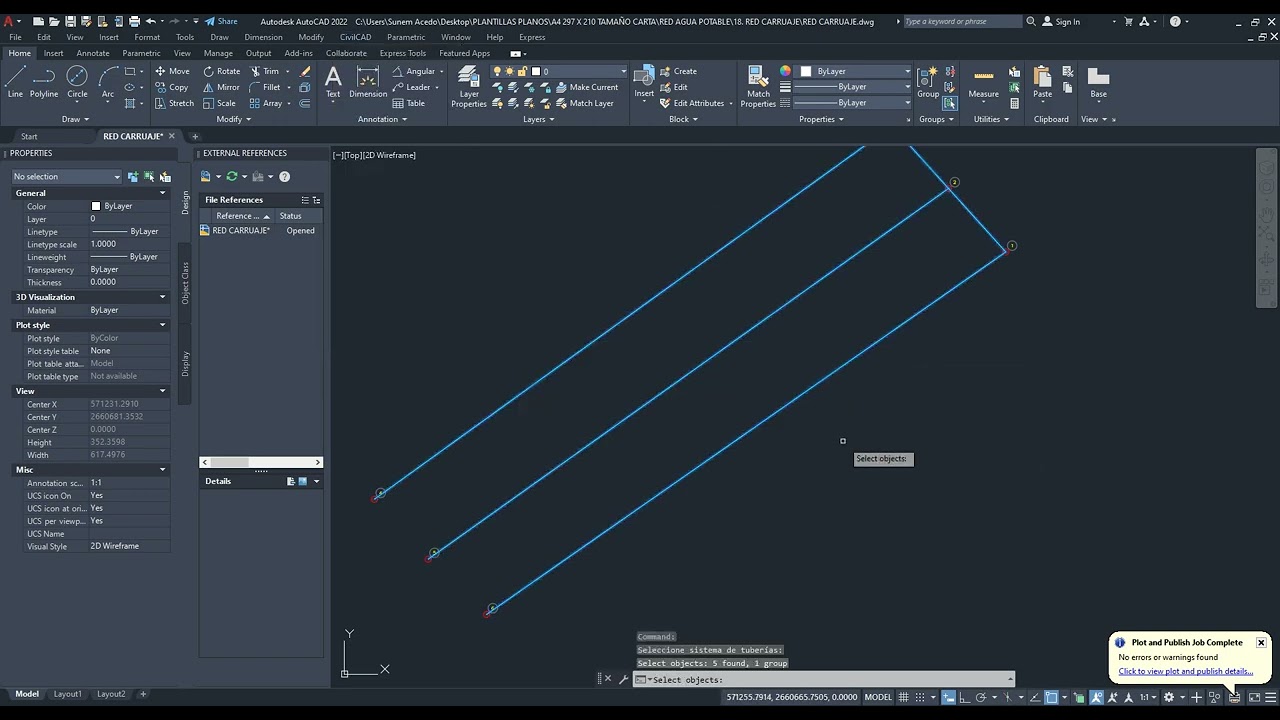Viewport: 1280px width, 720px height.
Task: Open the plot and publish details link
Action: click(x=1185, y=671)
